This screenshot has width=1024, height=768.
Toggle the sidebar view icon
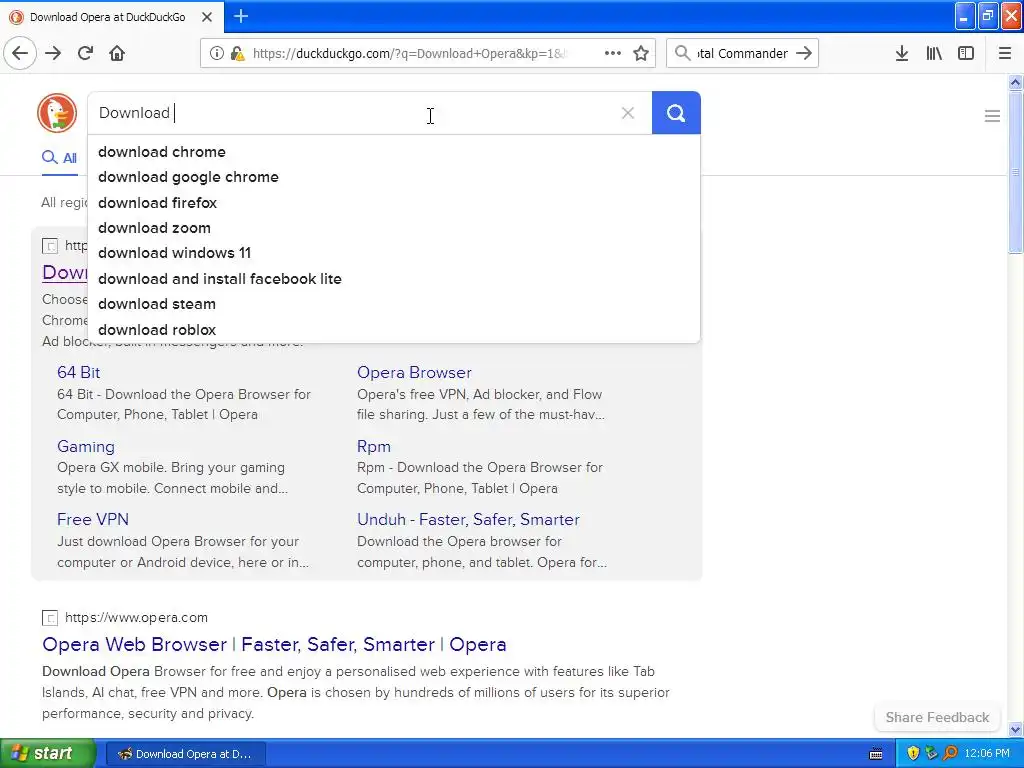point(966,54)
